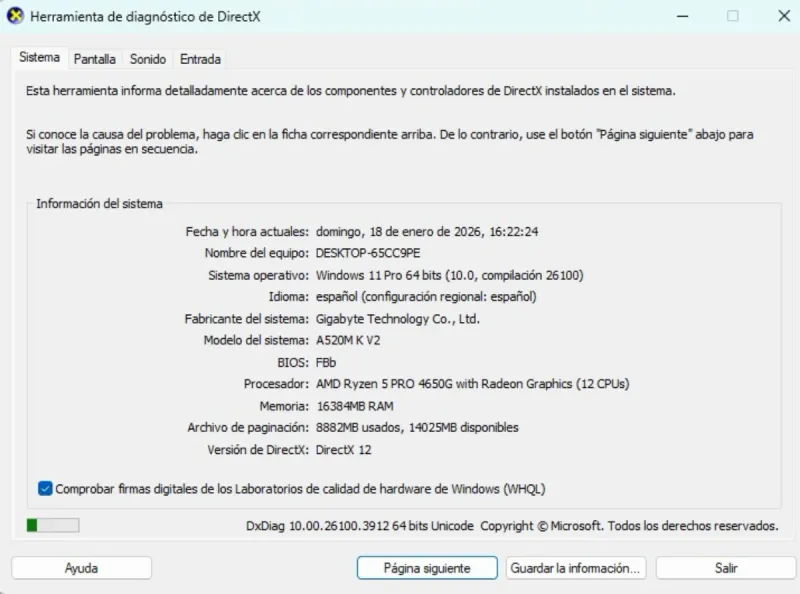Click the Windows 11 Pro 64 bits value
Image resolution: width=800 pixels, height=594 pixels.
[449, 275]
